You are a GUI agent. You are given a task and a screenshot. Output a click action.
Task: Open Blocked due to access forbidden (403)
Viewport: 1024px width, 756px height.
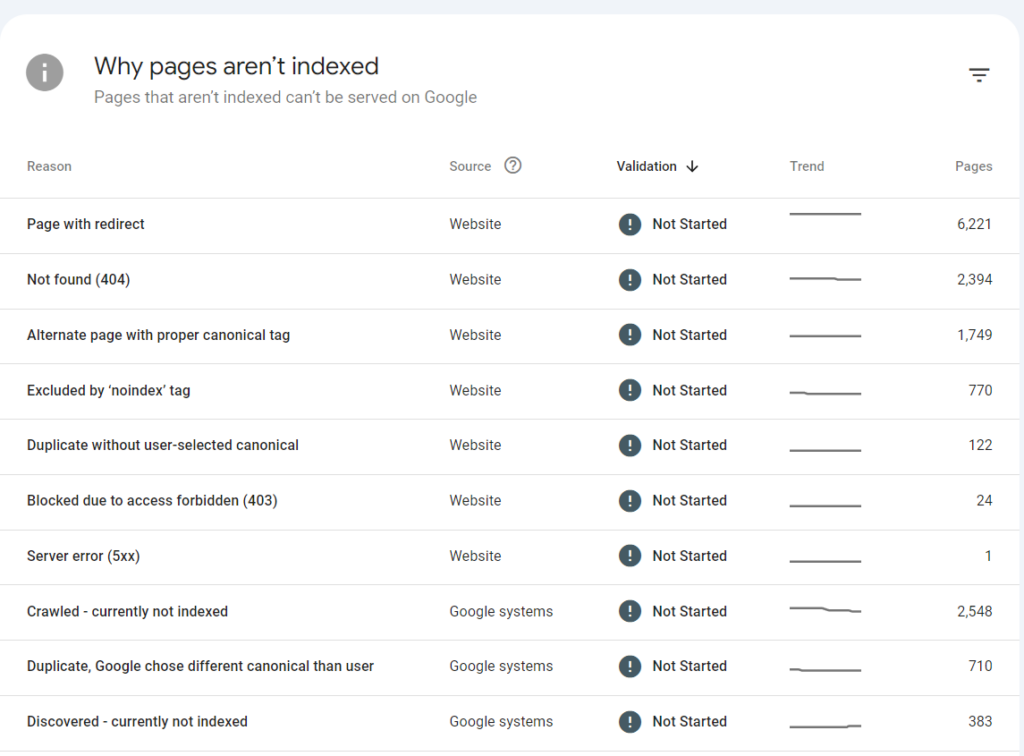(152, 501)
